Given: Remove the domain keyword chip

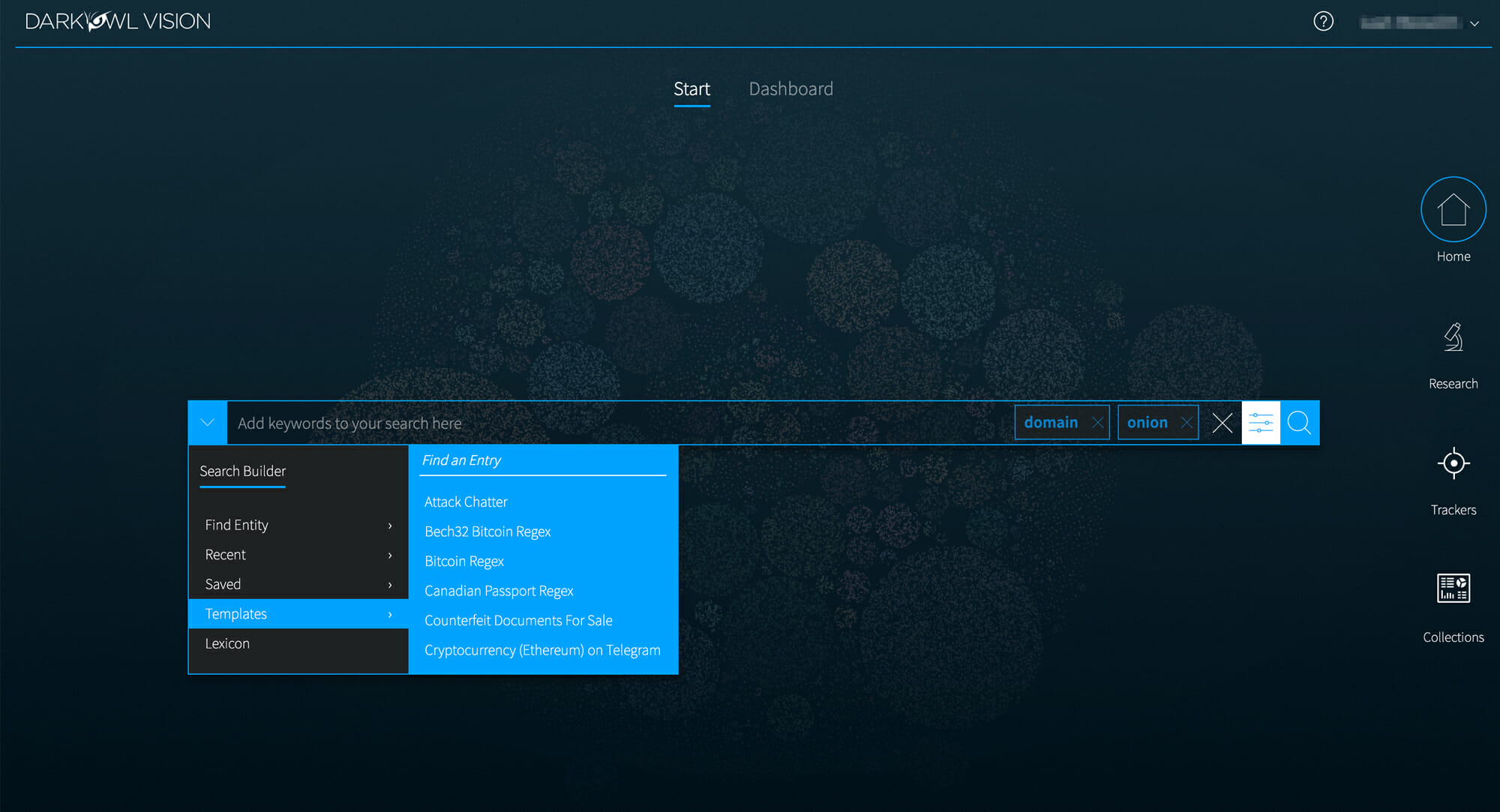Looking at the screenshot, I should (x=1096, y=422).
